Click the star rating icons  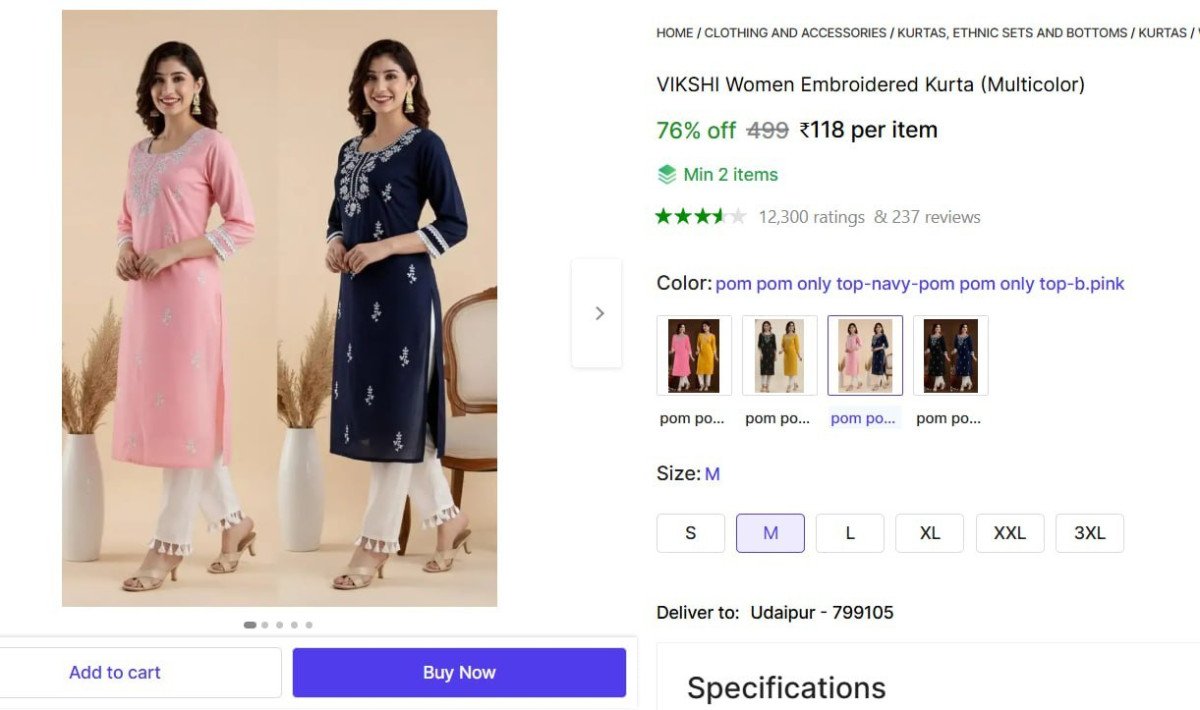coord(701,216)
